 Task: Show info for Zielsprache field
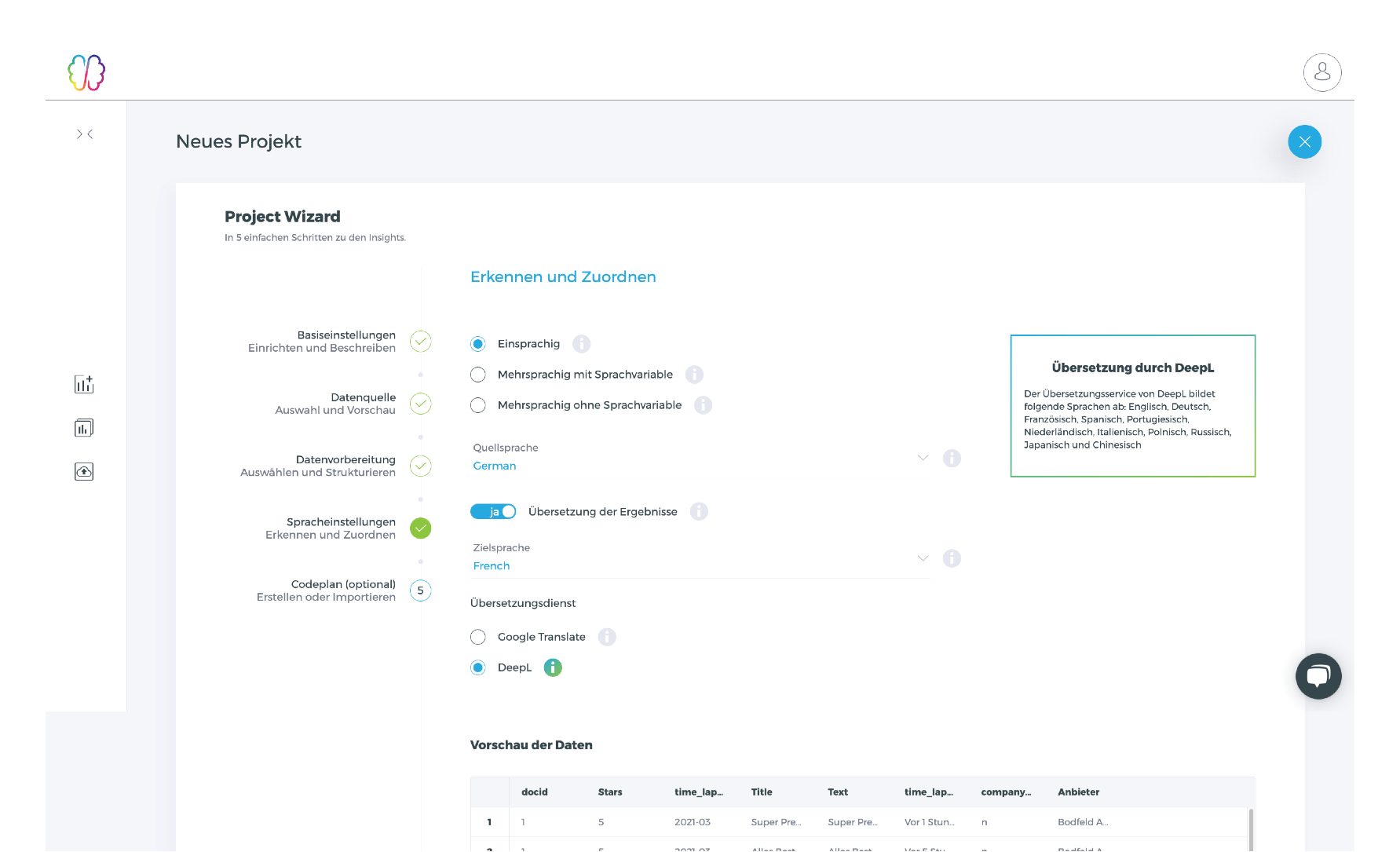tap(952, 558)
